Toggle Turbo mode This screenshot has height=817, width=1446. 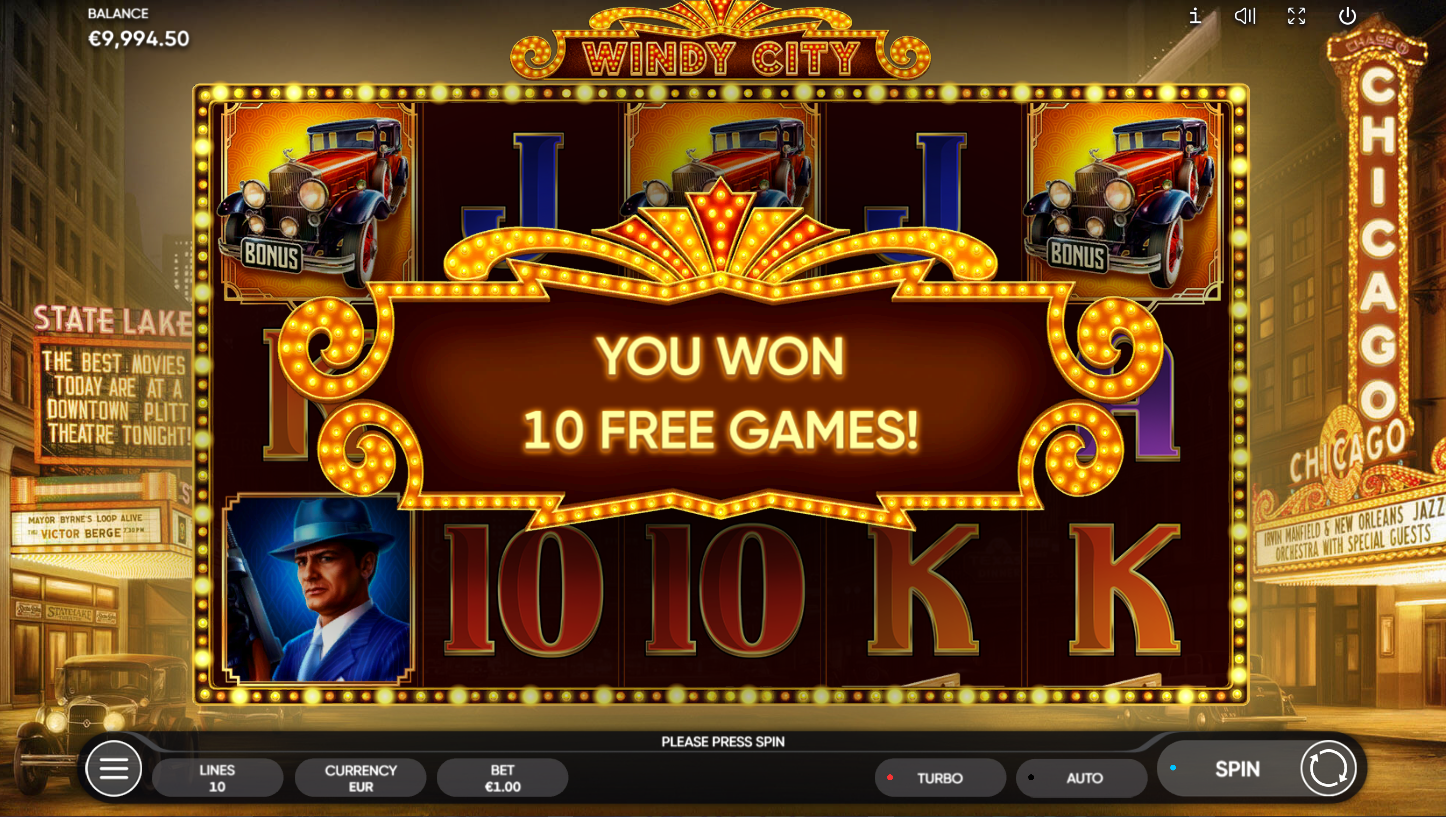pos(940,778)
